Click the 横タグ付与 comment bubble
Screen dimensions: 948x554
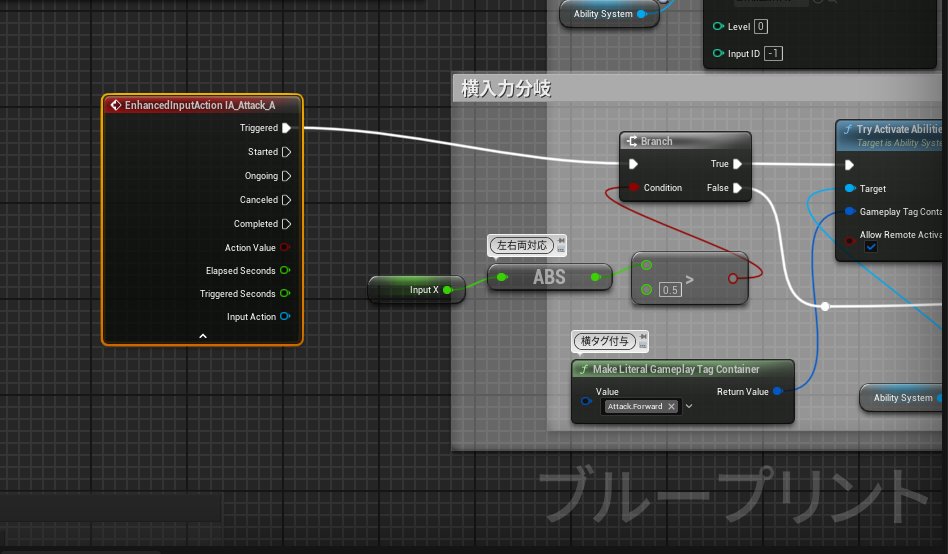coord(604,341)
